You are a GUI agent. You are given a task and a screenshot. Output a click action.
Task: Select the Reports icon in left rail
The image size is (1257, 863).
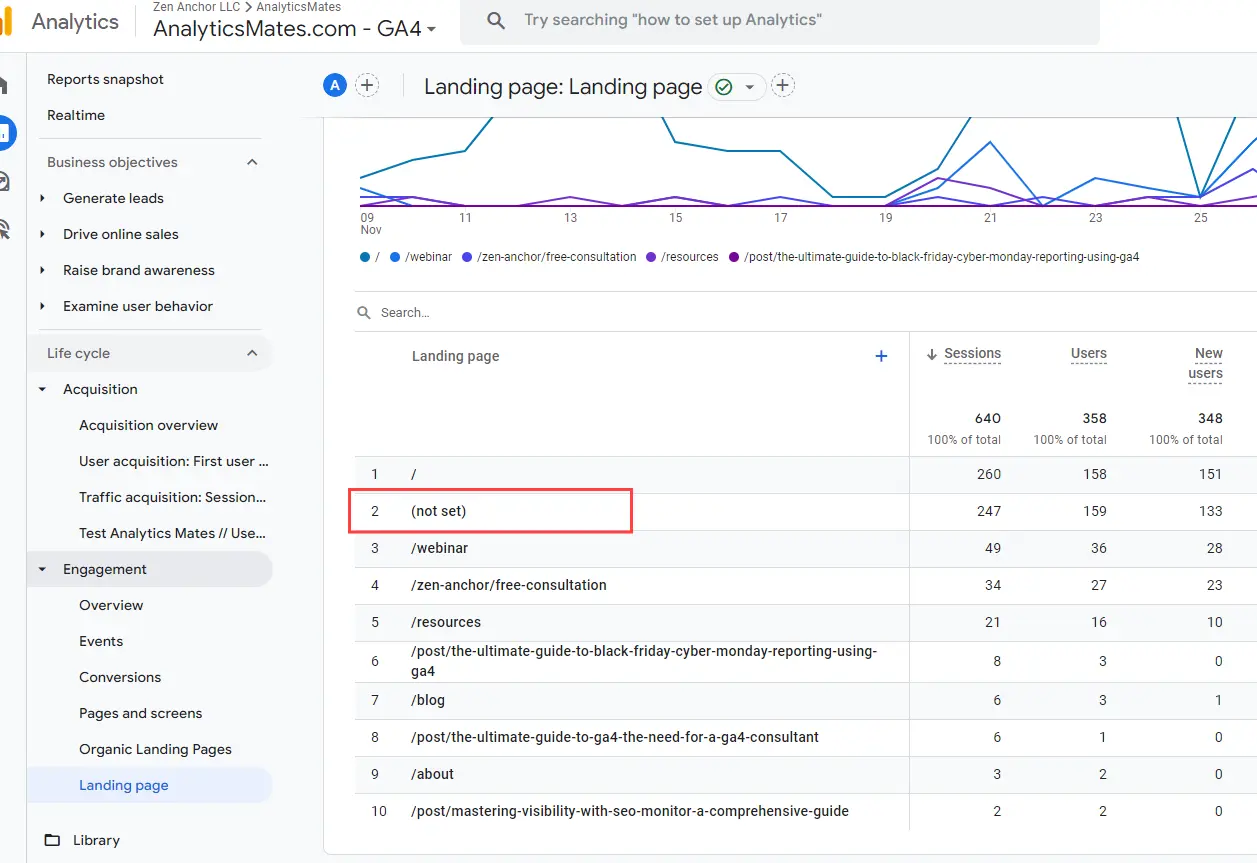tap(5, 132)
